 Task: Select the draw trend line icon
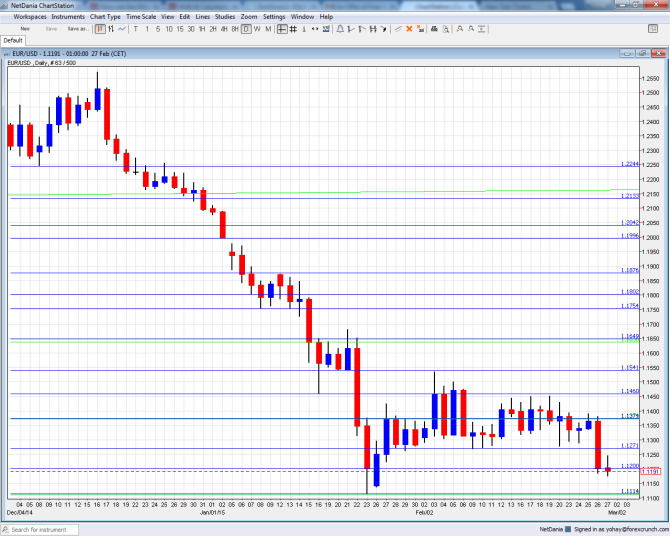tap(398, 29)
